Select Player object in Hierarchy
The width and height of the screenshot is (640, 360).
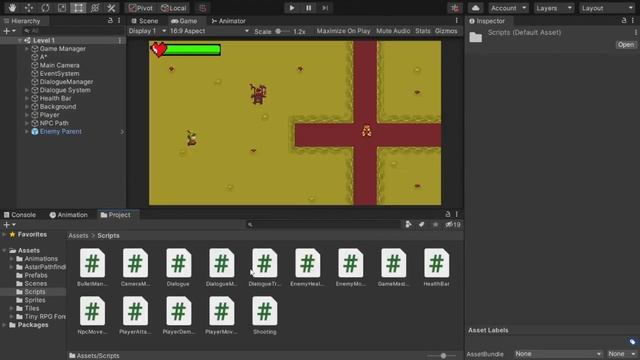pos(49,115)
